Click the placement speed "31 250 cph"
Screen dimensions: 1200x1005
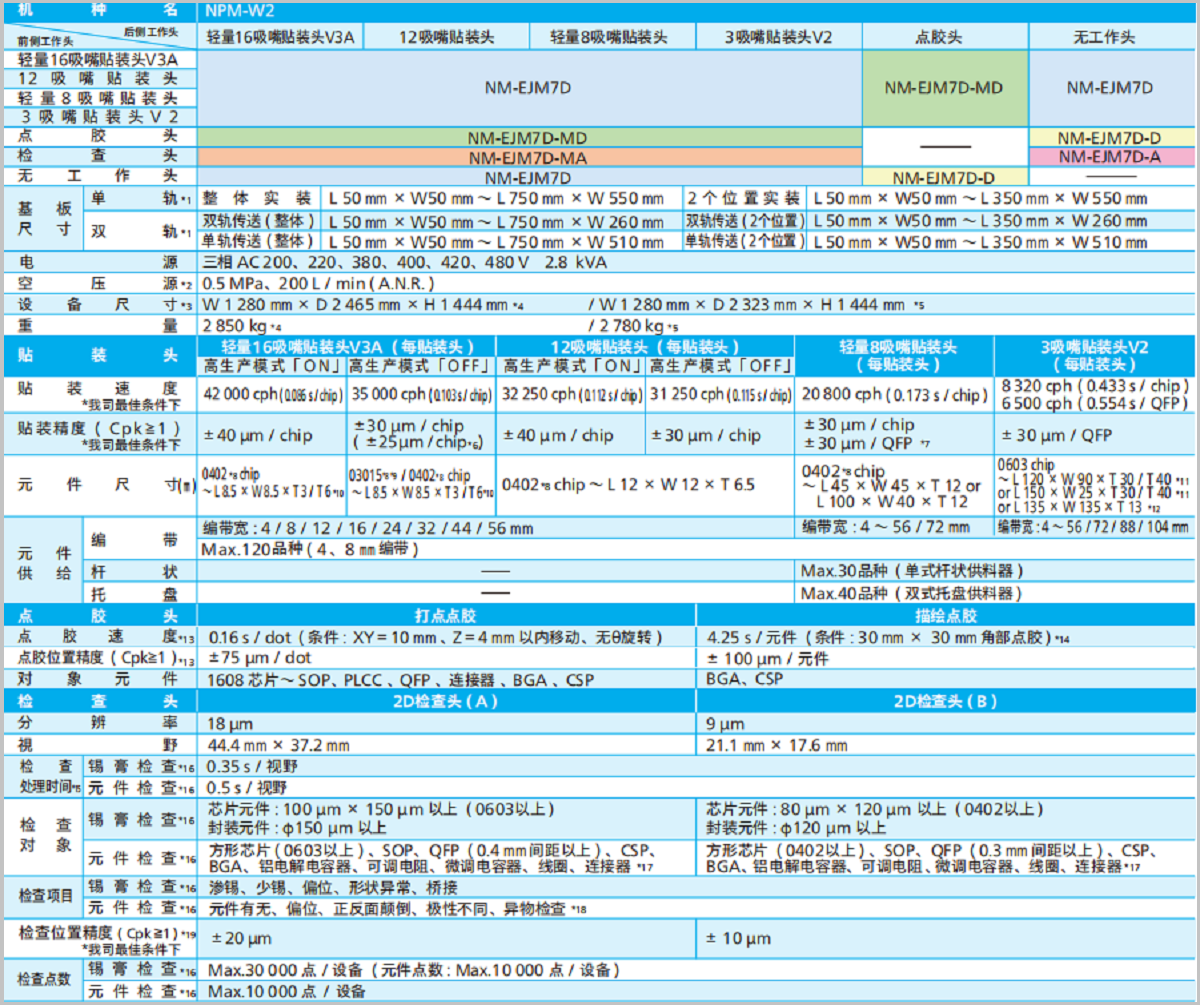[686, 394]
